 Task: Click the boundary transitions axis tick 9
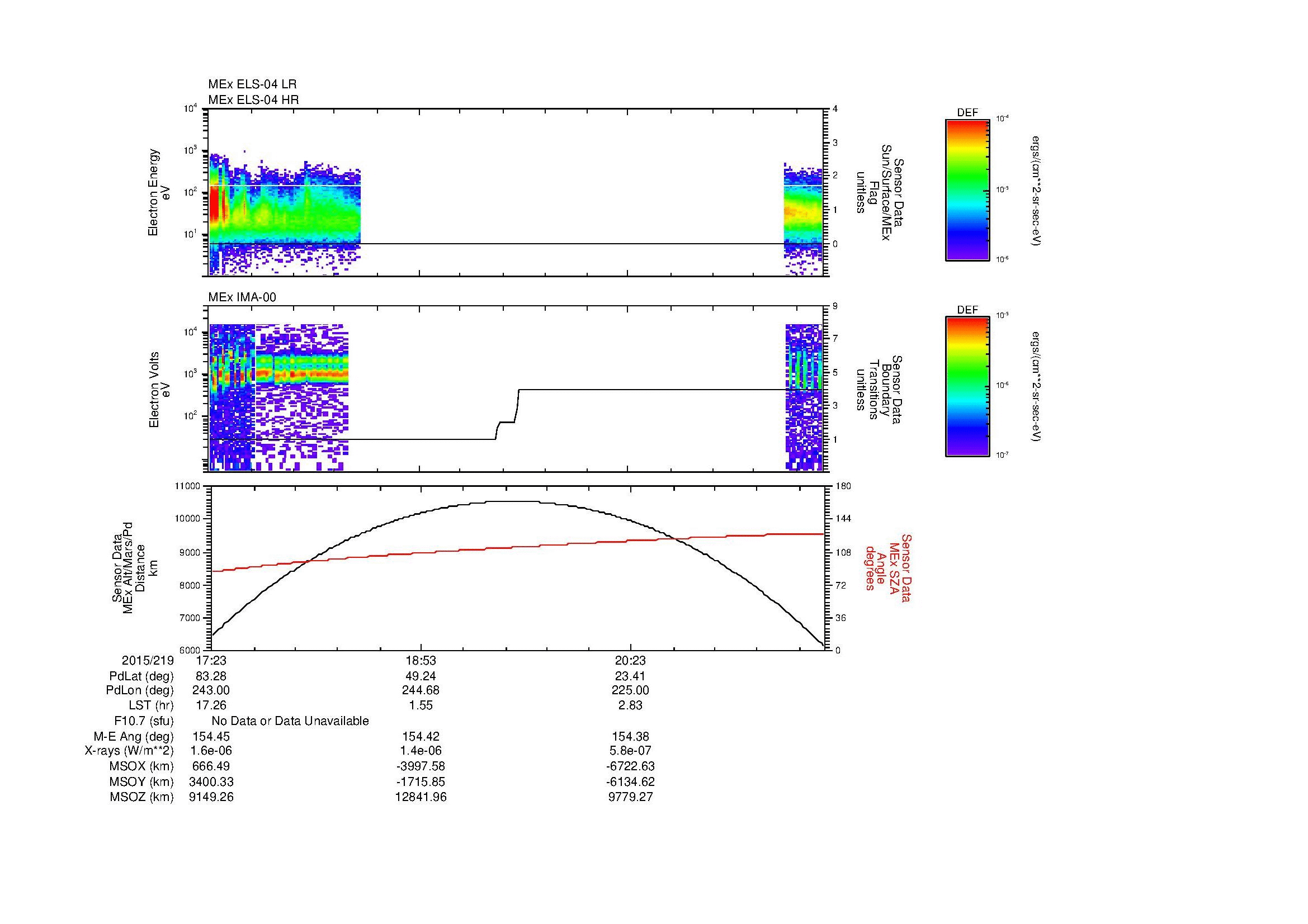835,306
